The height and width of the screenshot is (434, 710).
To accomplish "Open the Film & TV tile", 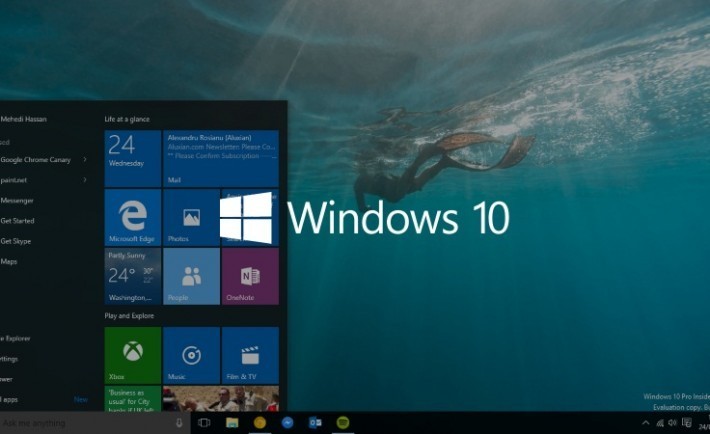I will (x=250, y=355).
